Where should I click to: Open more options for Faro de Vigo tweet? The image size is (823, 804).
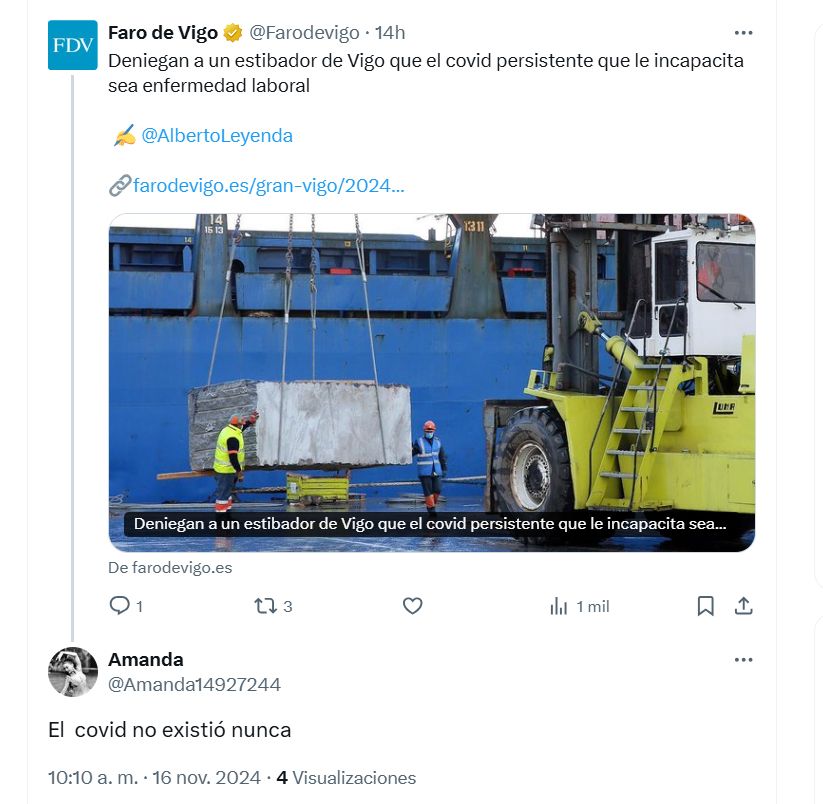(743, 33)
